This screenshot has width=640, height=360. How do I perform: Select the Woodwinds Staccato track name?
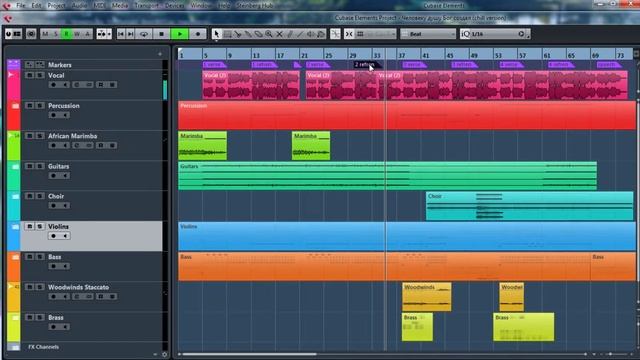pos(78,287)
